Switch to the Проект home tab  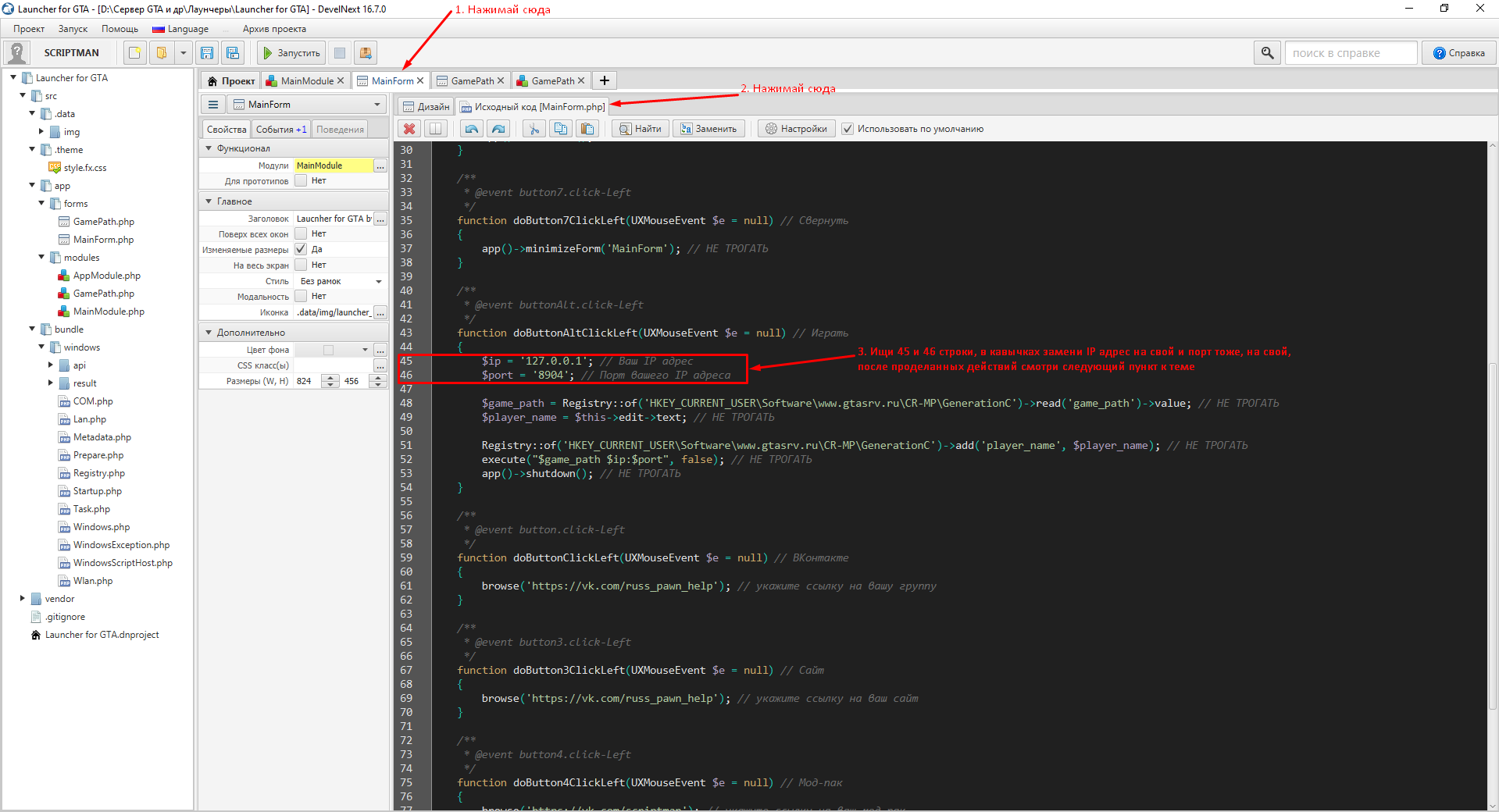pos(231,80)
